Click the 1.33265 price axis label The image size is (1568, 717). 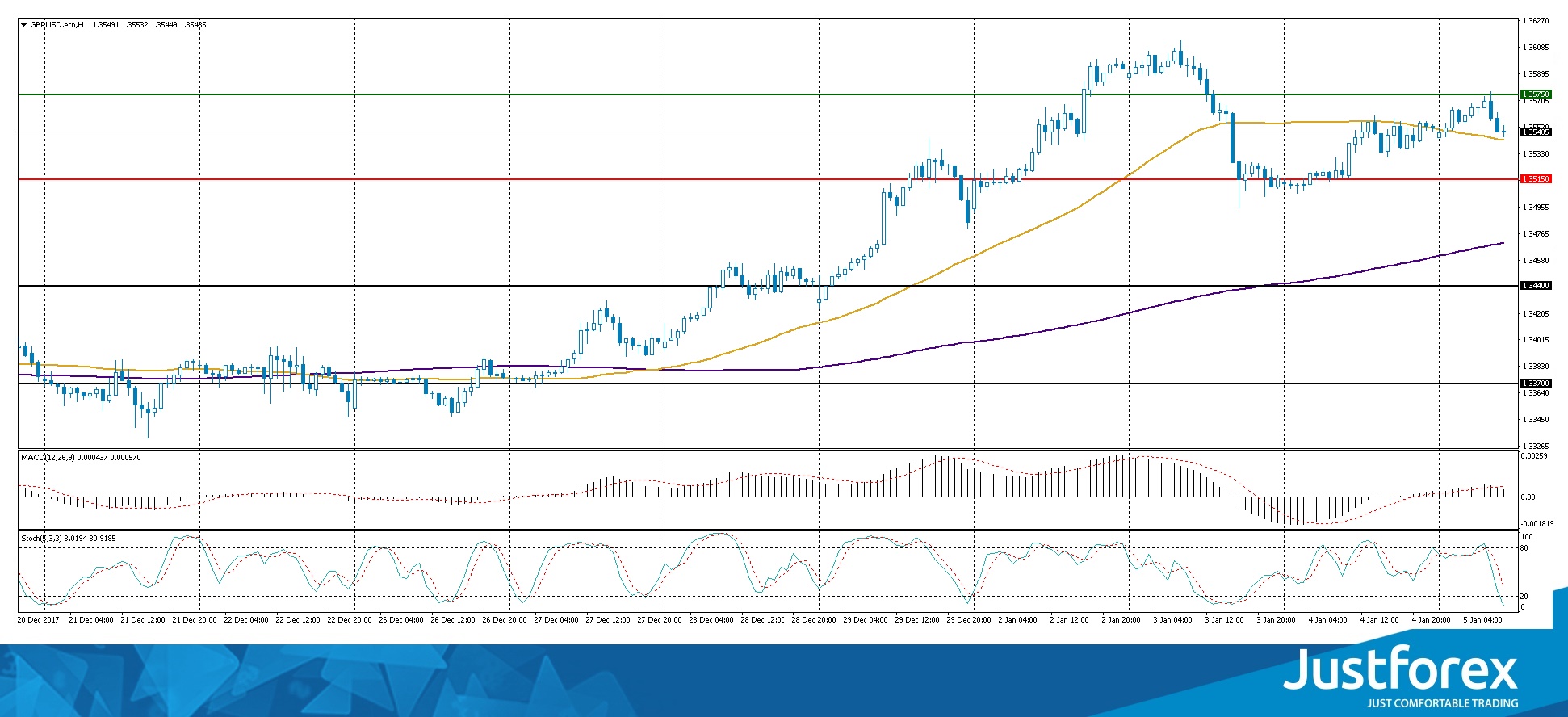click(1536, 446)
